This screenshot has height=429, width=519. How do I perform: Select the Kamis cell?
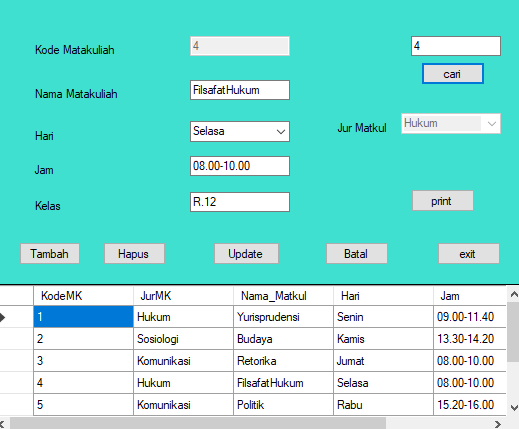pos(383,339)
